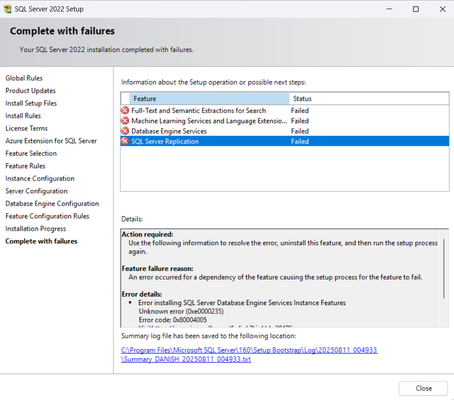Select the Feature Selection step
The height and width of the screenshot is (400, 454).
click(31, 153)
